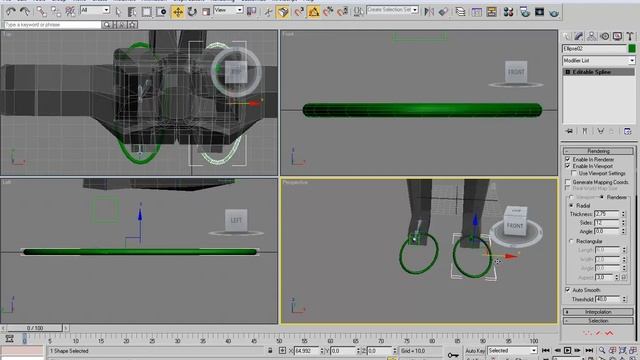Activate the Select and Rotate tool
The image size is (640, 360).
[192, 11]
